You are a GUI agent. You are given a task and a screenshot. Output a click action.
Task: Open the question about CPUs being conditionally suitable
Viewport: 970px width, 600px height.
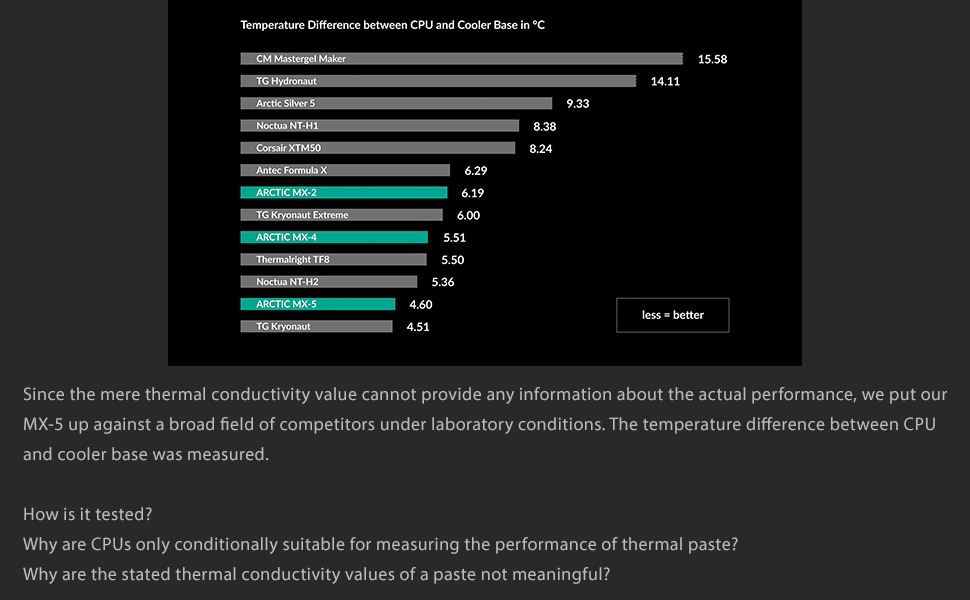coord(381,544)
